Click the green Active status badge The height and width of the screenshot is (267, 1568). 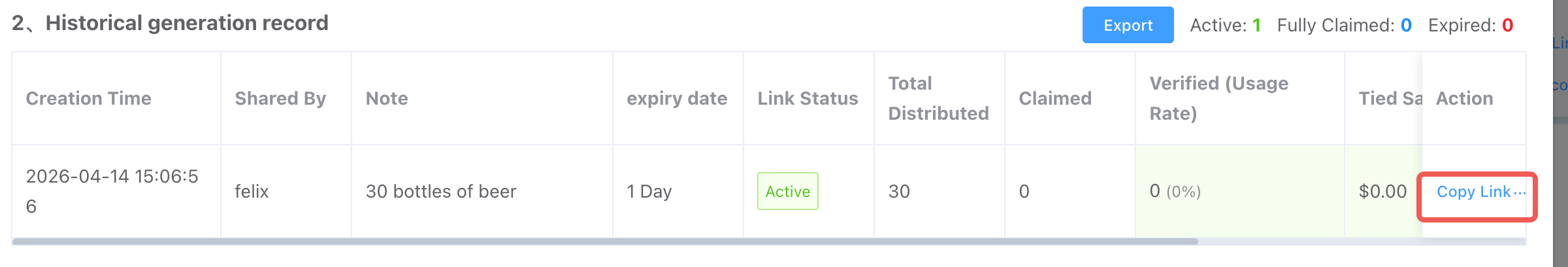pyautogui.click(x=787, y=191)
